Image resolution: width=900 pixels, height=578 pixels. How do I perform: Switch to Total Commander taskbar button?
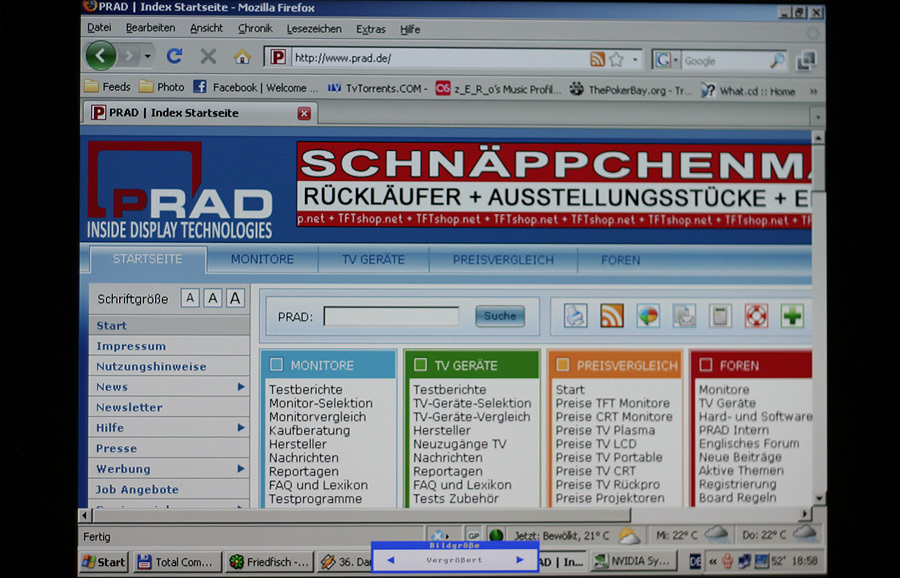tap(177, 562)
